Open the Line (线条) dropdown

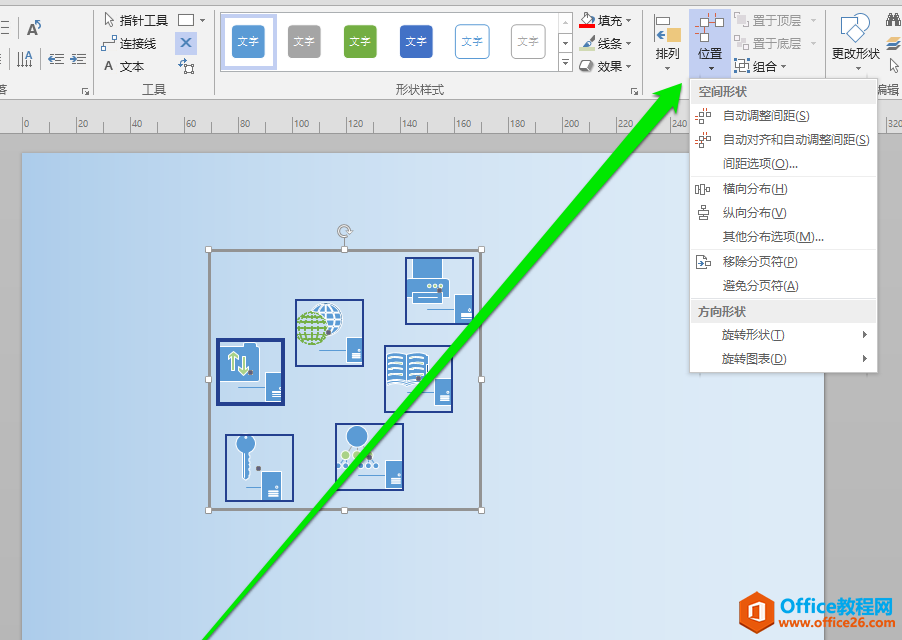pyautogui.click(x=606, y=43)
